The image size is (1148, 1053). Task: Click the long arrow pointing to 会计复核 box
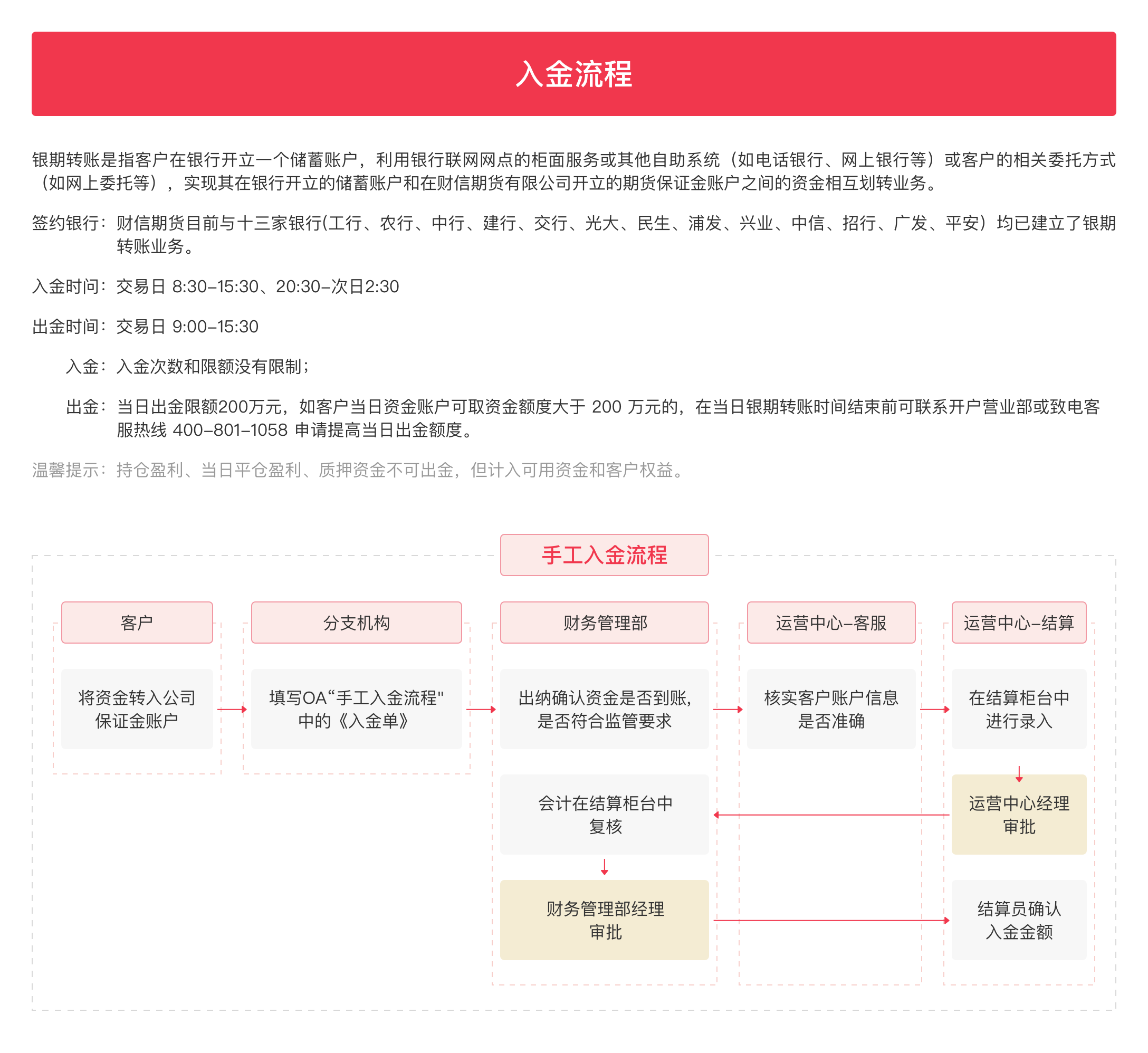click(x=831, y=815)
